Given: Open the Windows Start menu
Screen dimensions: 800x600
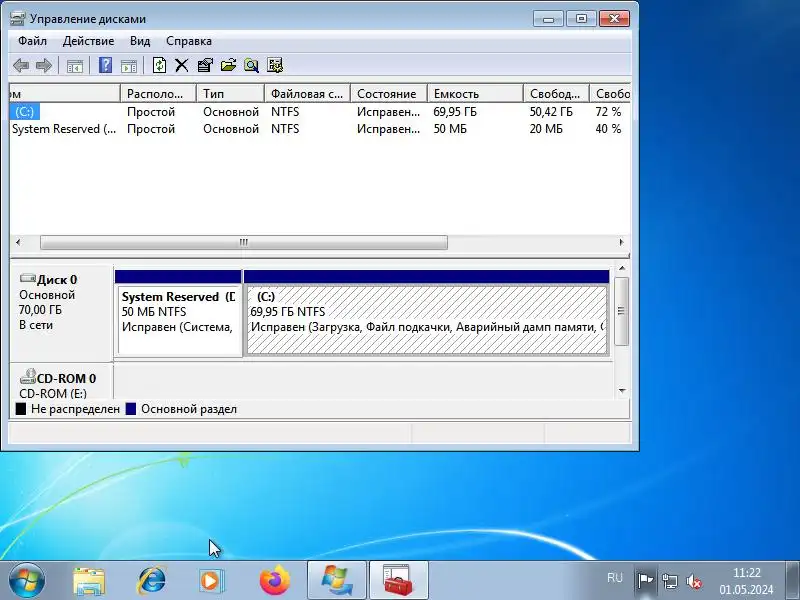Looking at the screenshot, I should pyautogui.click(x=27, y=581).
